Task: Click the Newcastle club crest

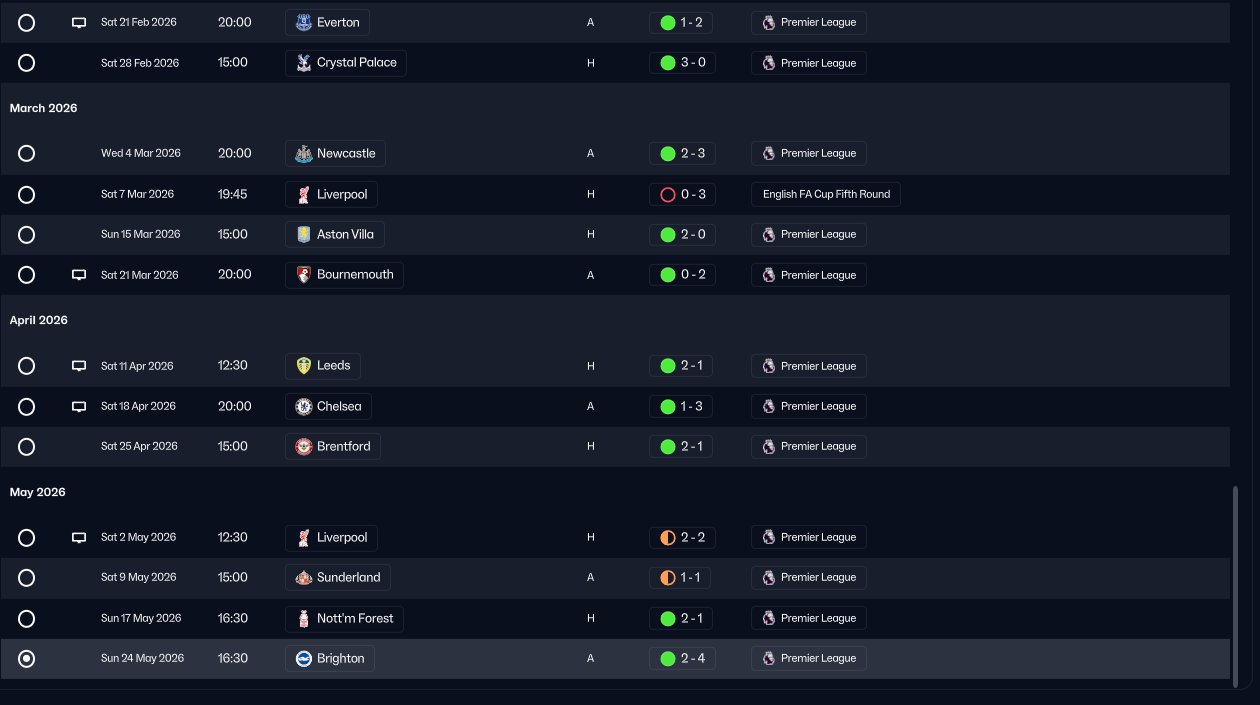Action: coord(304,154)
